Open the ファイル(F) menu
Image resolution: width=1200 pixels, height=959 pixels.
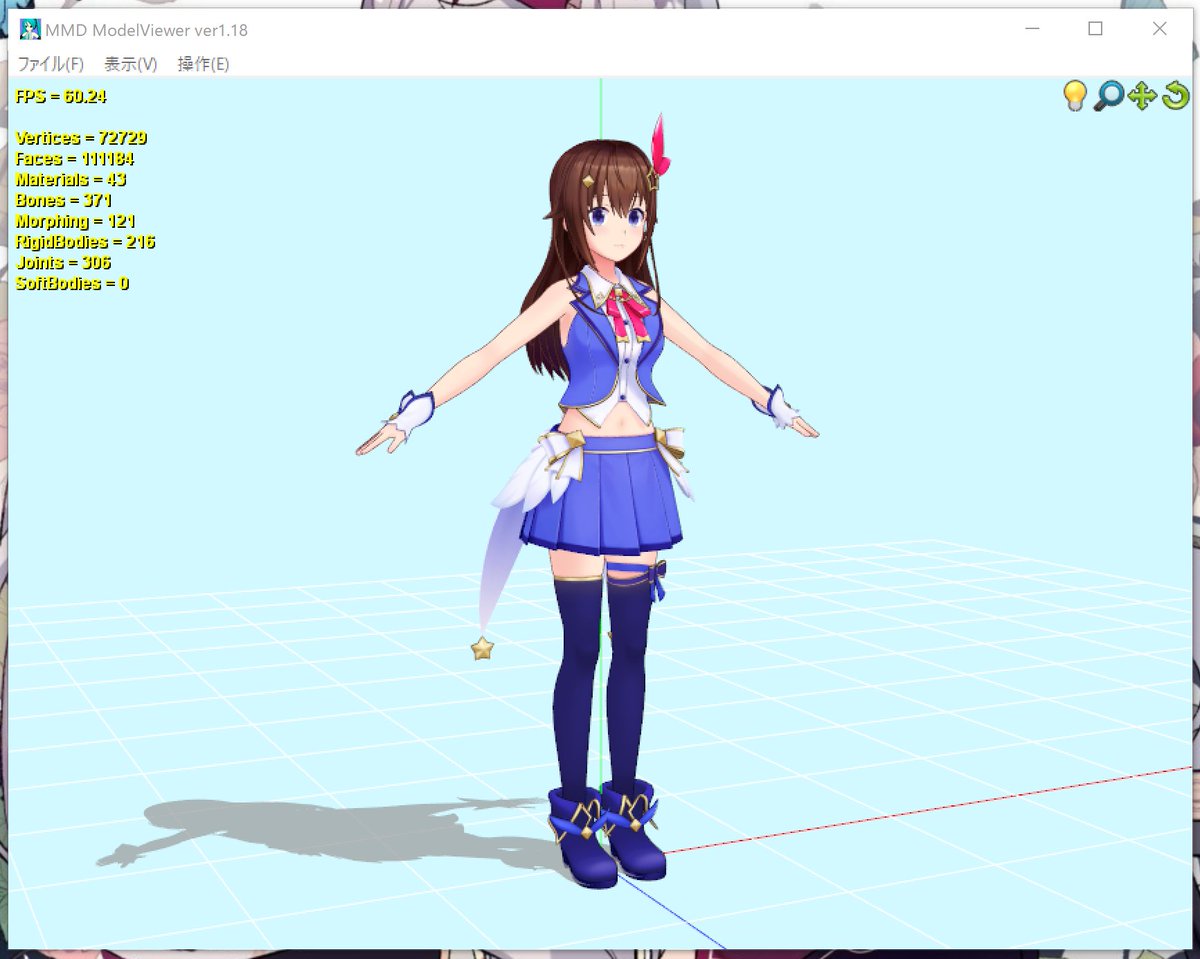(x=51, y=64)
